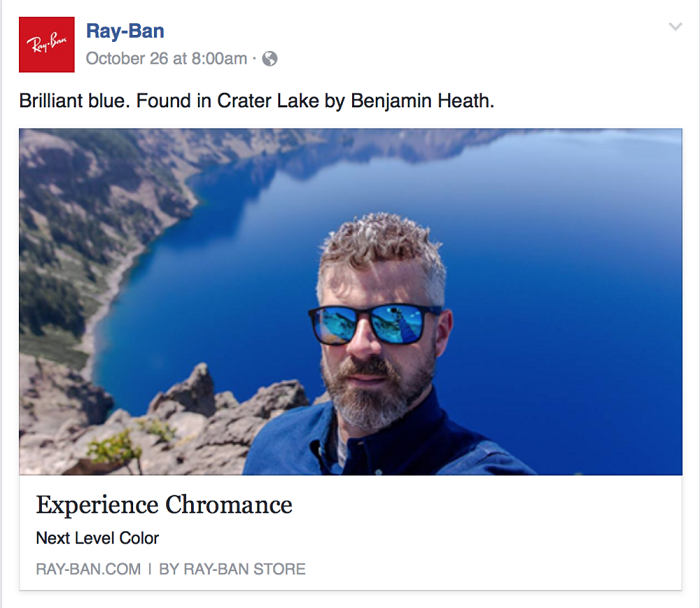700x608 pixels.
Task: Click the globe public privacy icon
Action: pyautogui.click(x=270, y=58)
